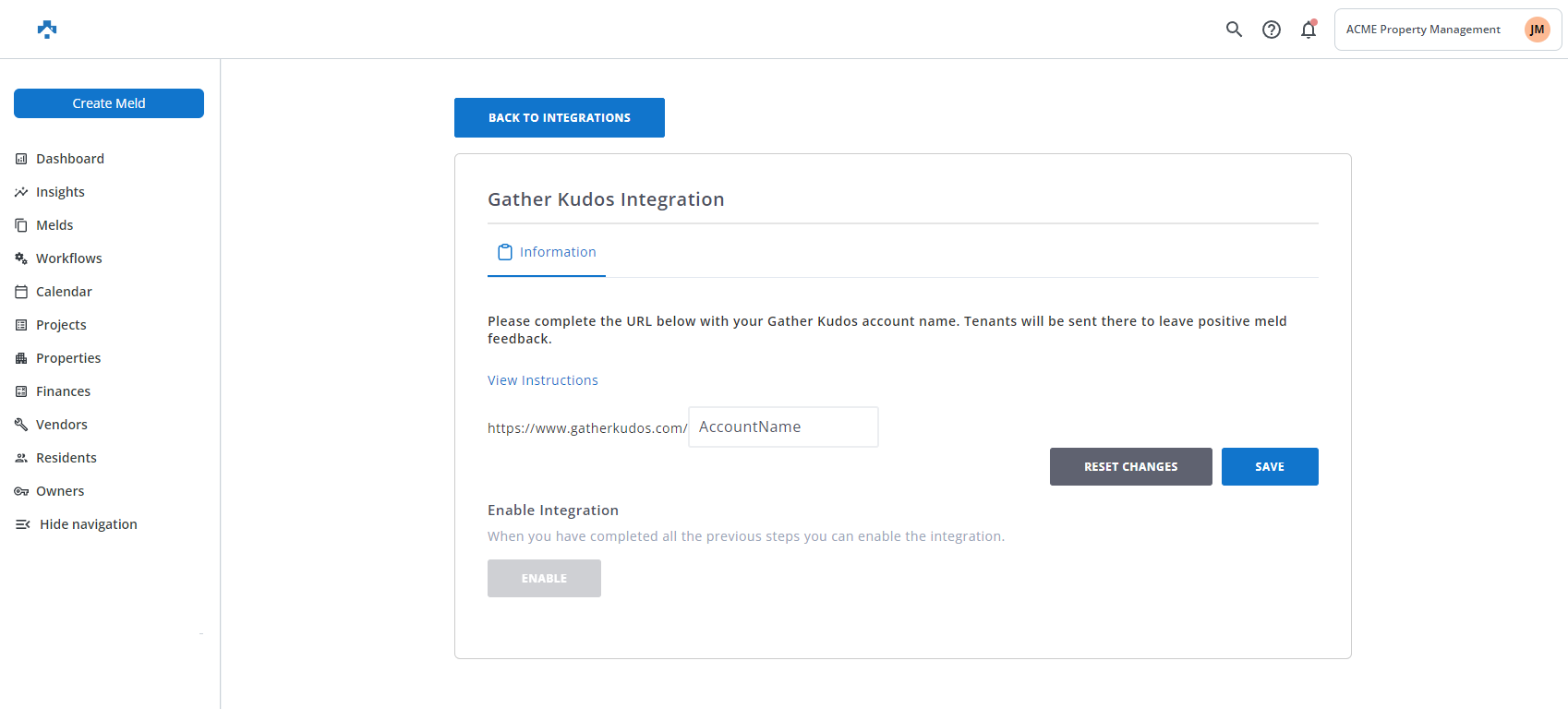
Task: Click the AccountName input field
Action: pos(783,427)
